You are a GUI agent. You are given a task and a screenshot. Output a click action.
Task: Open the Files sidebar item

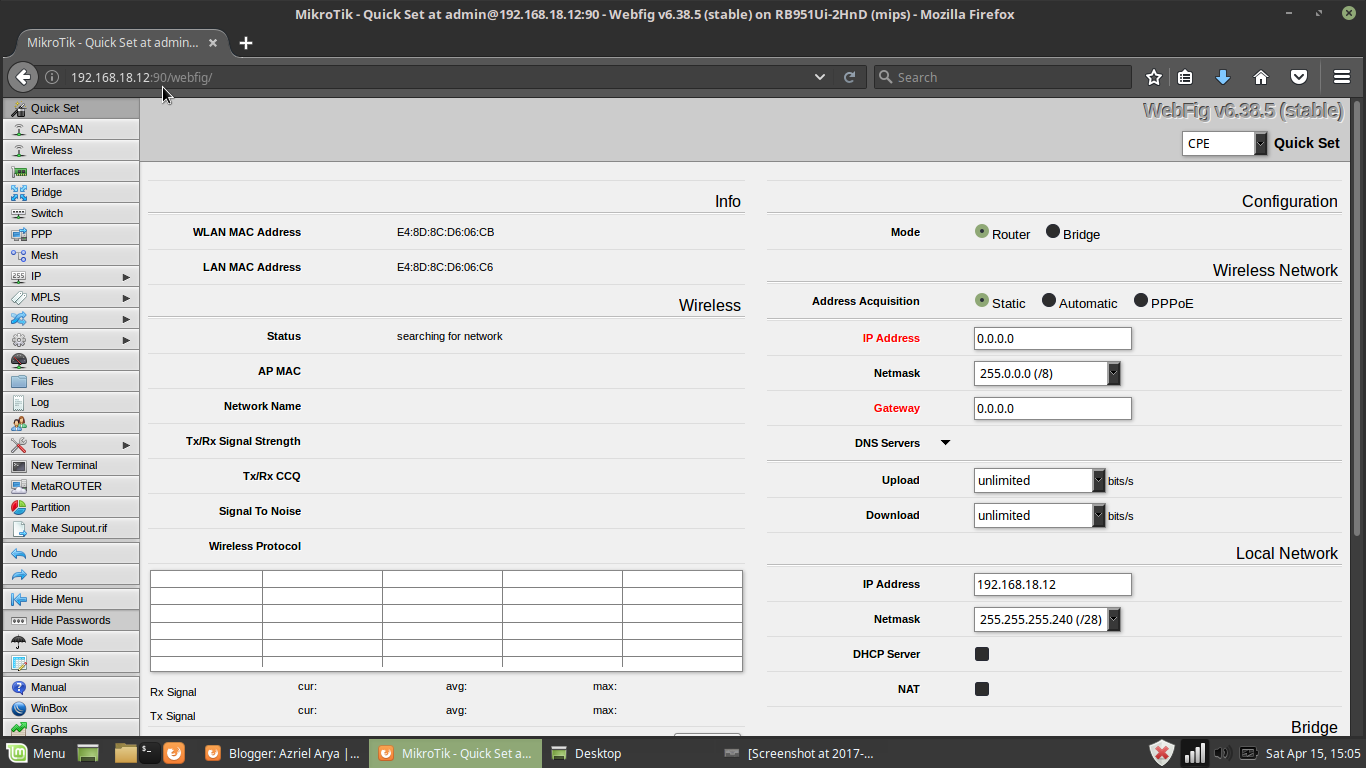coord(70,381)
